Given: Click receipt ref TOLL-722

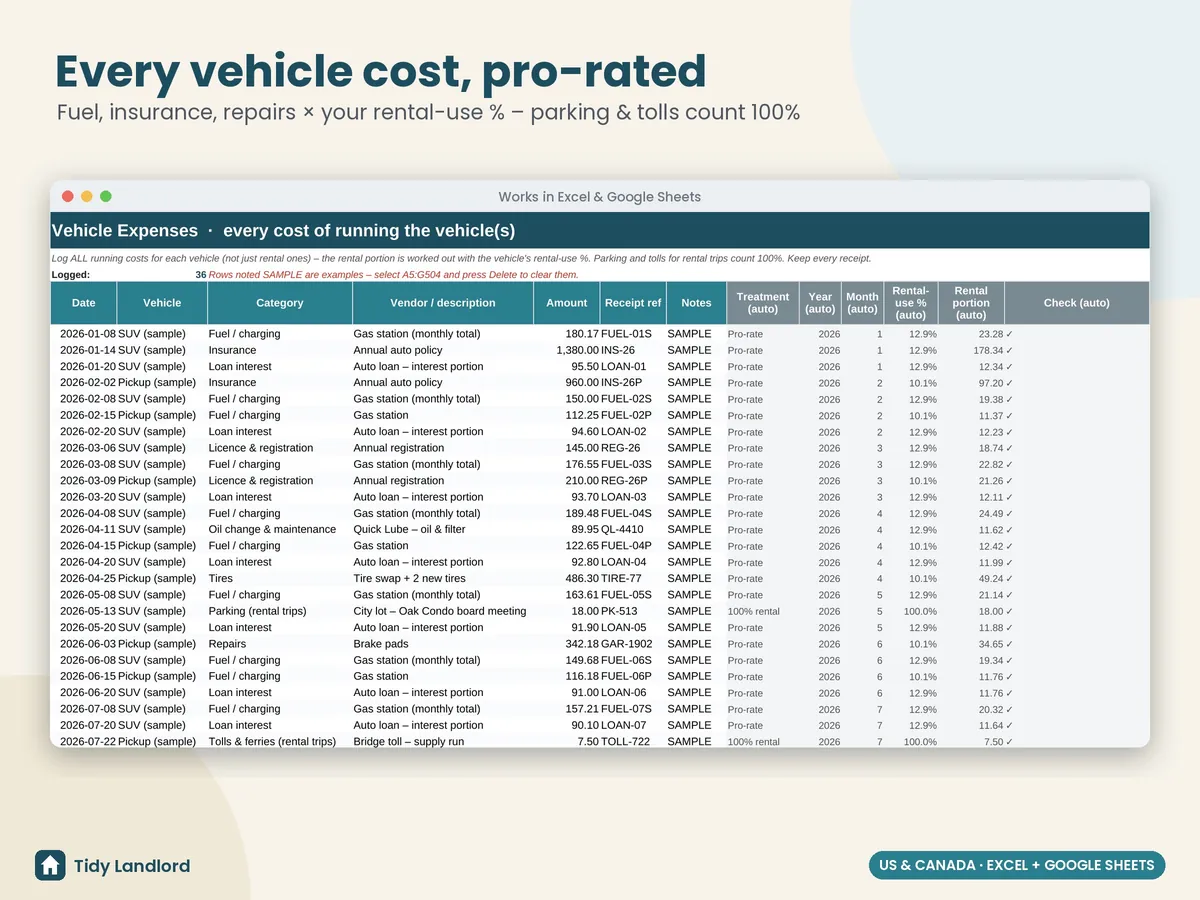Looking at the screenshot, I should pyautogui.click(x=625, y=742).
